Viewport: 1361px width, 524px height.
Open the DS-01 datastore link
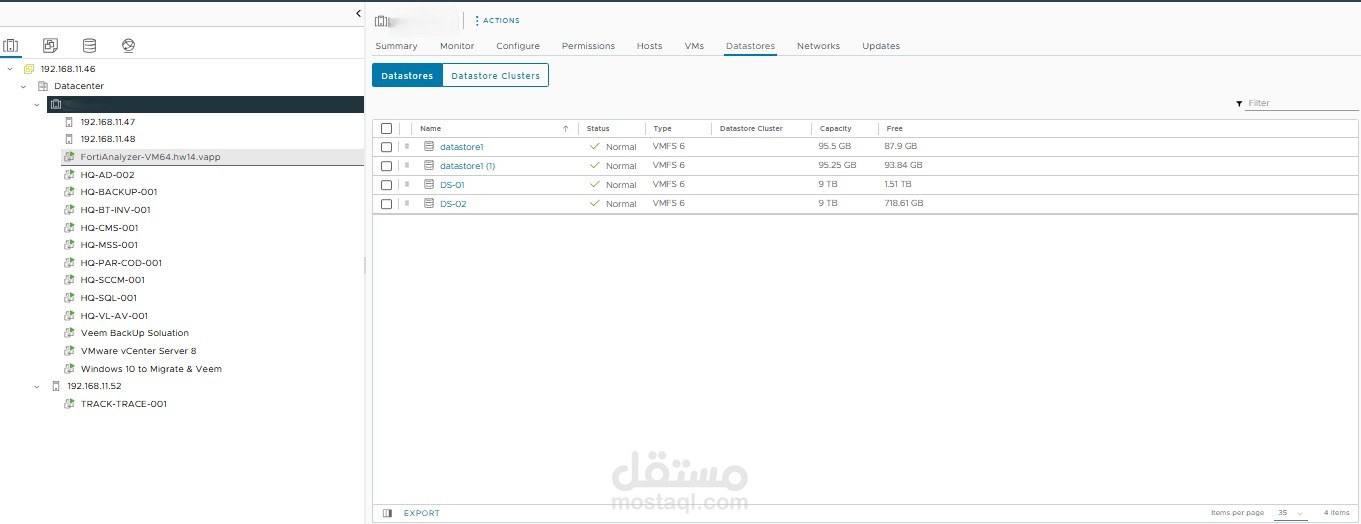452,185
